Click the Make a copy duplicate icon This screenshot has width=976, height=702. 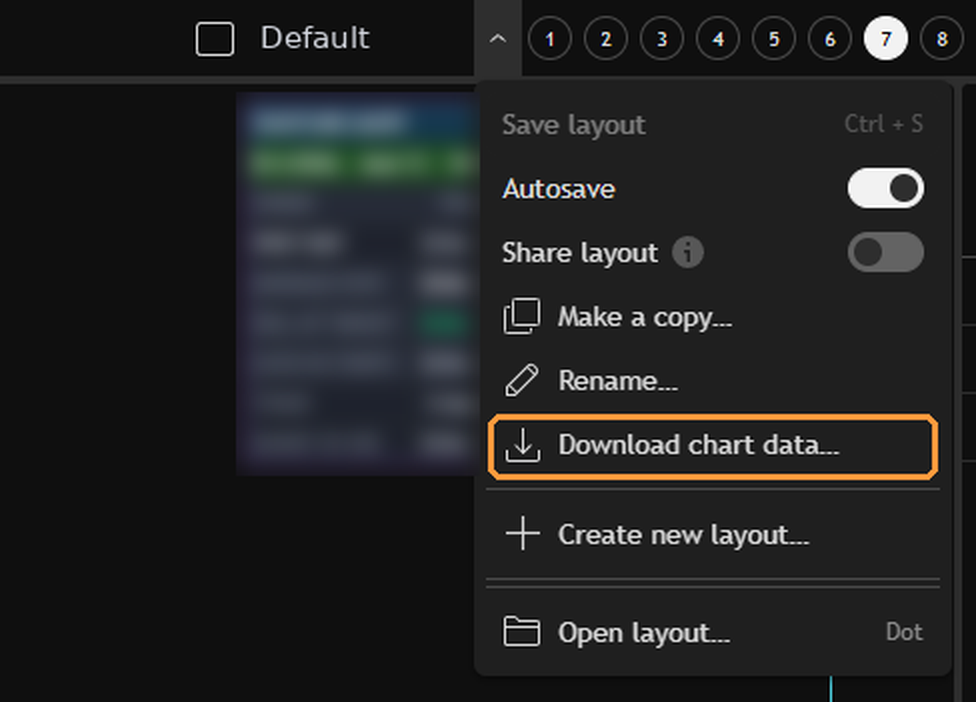(522, 317)
